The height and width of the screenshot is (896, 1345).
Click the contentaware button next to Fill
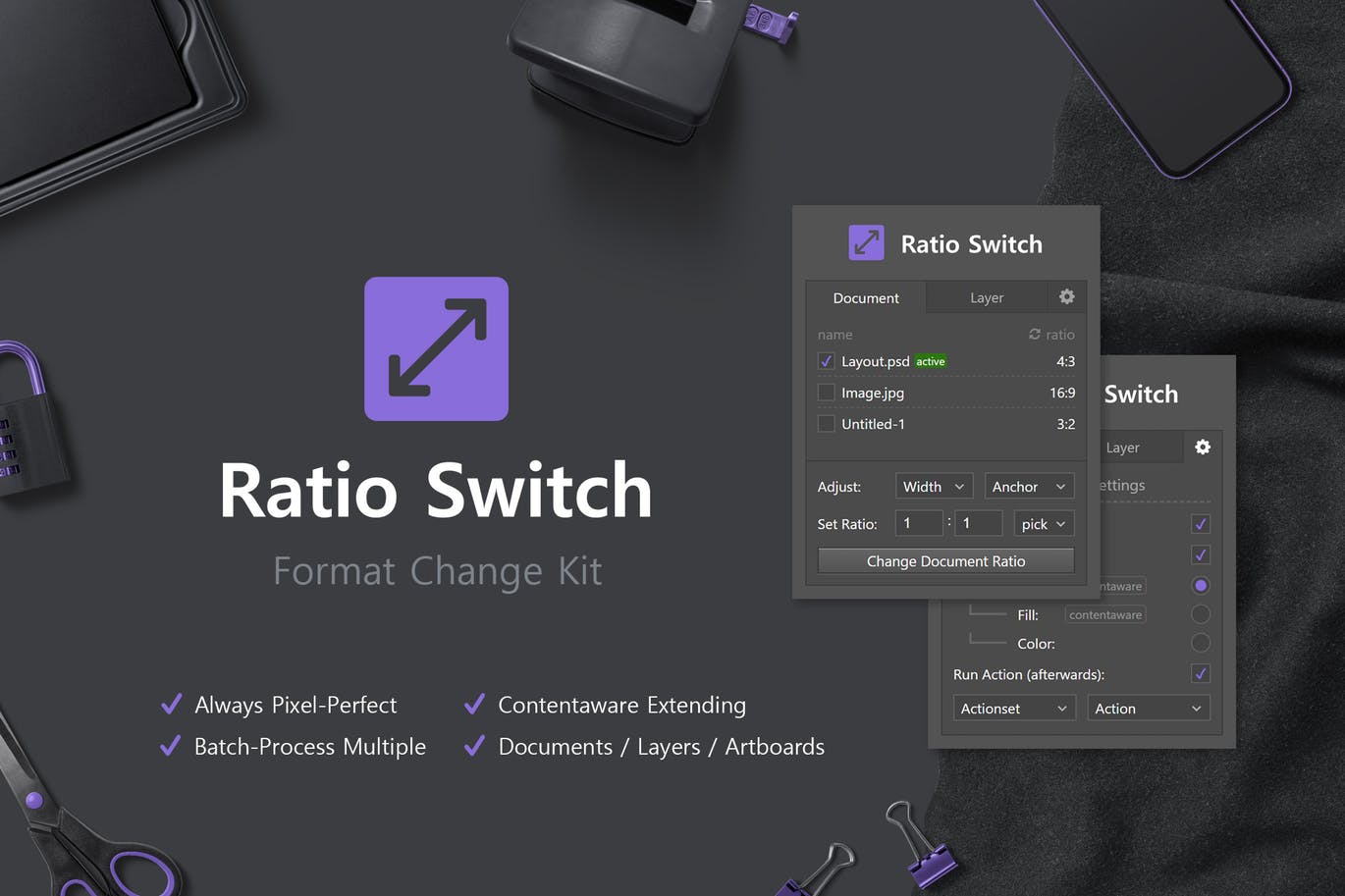pyautogui.click(x=1104, y=614)
